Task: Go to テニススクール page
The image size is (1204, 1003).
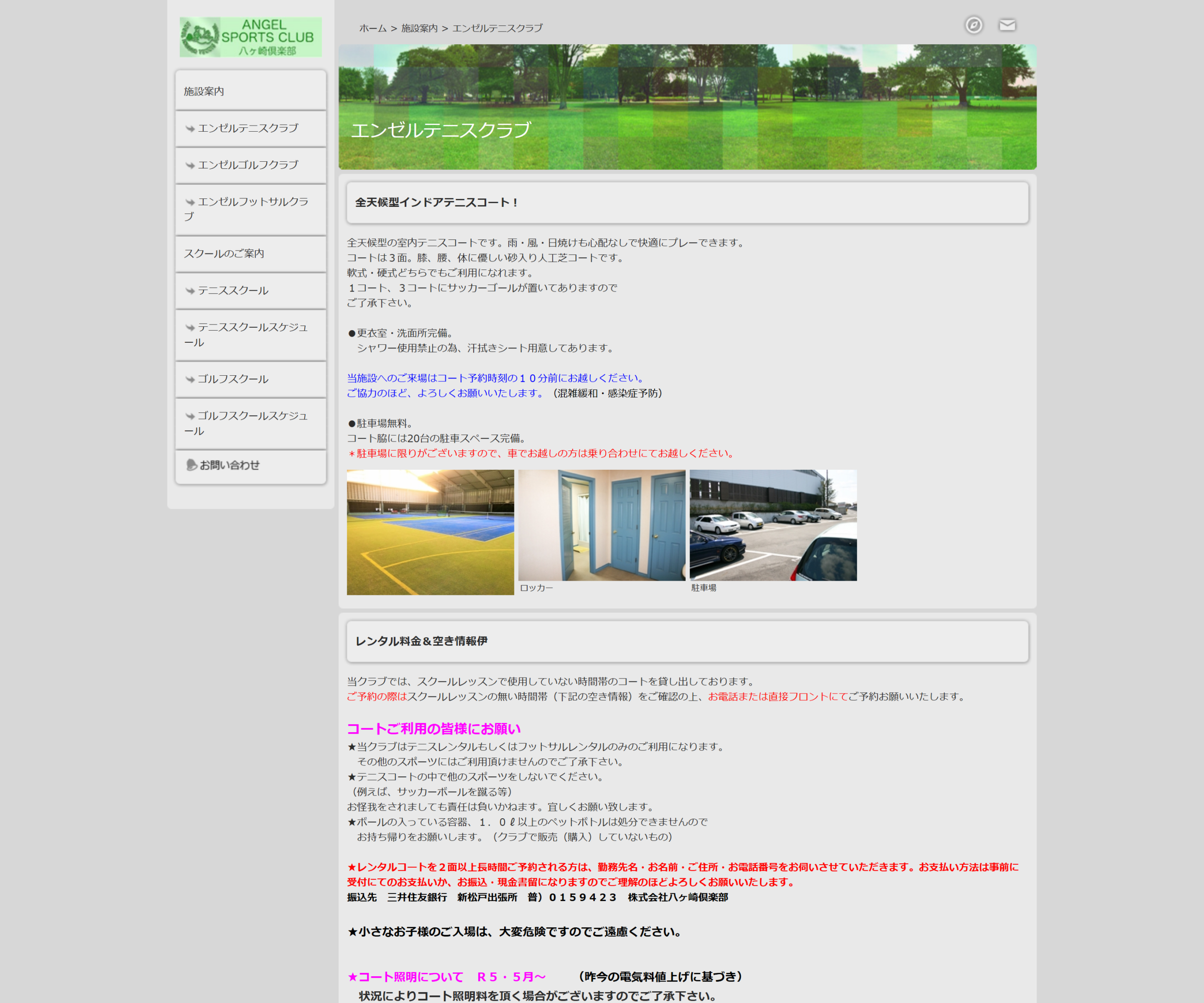Action: pyautogui.click(x=251, y=291)
